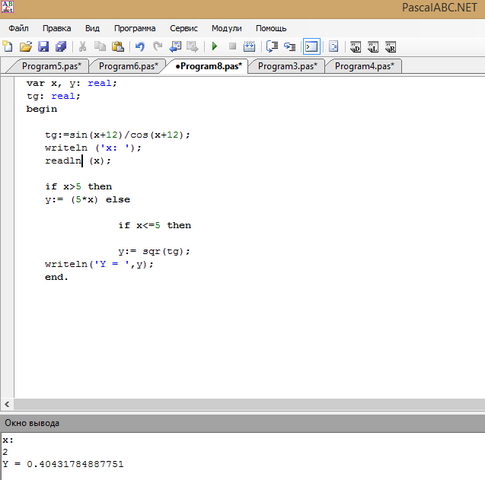Toggle the highlighted output window button

[x=312, y=47]
